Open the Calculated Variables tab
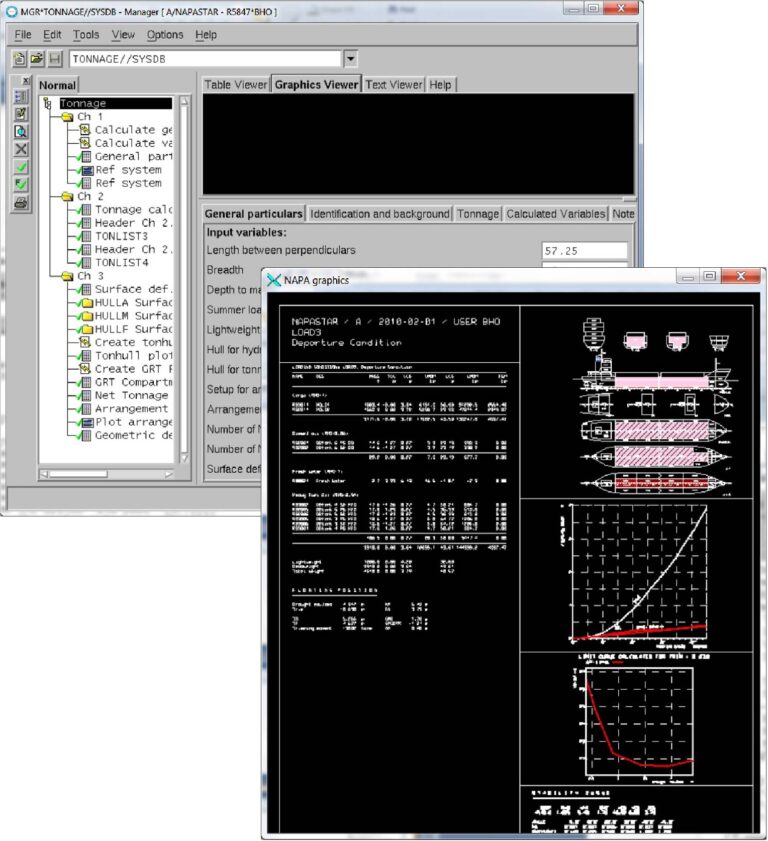768x841 pixels. [556, 214]
